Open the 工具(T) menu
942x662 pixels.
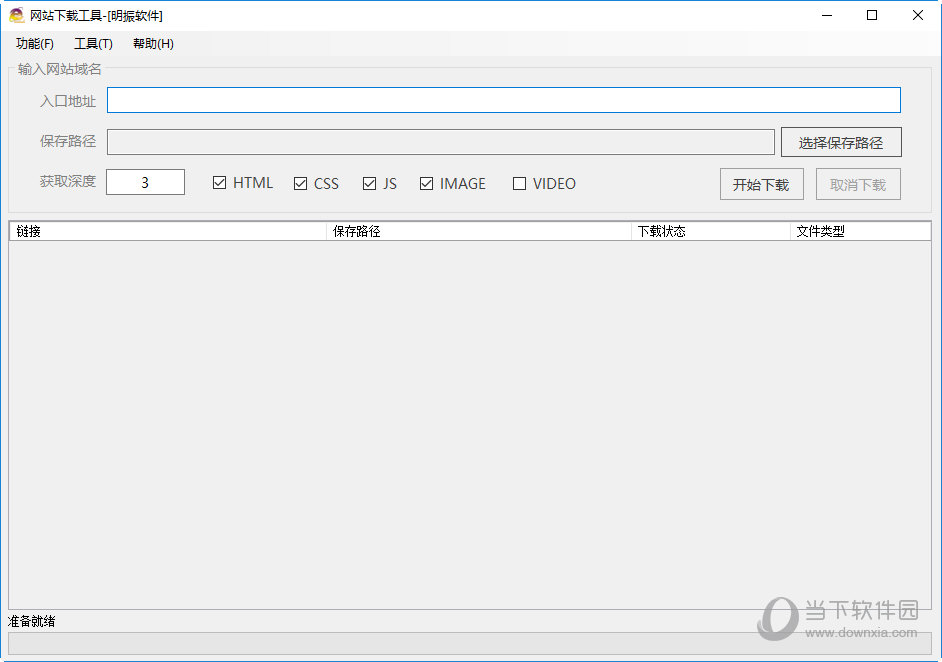93,44
